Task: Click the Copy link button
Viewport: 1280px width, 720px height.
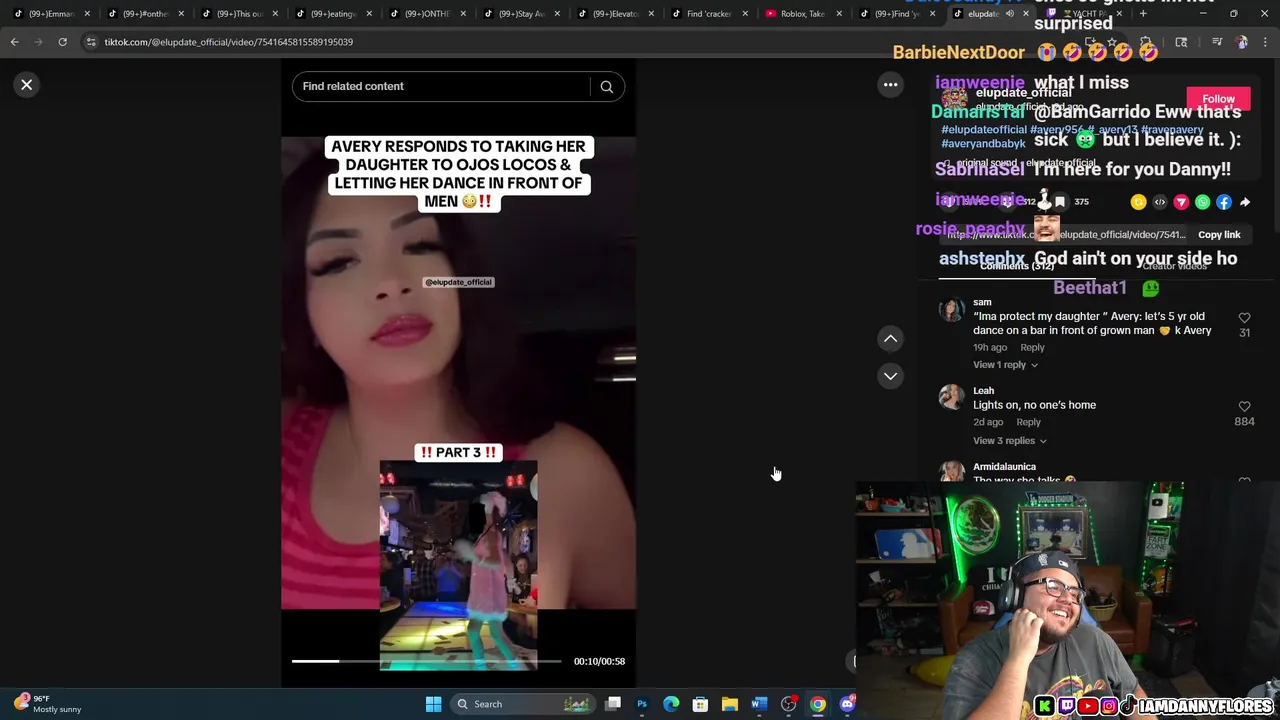Action: [1219, 235]
